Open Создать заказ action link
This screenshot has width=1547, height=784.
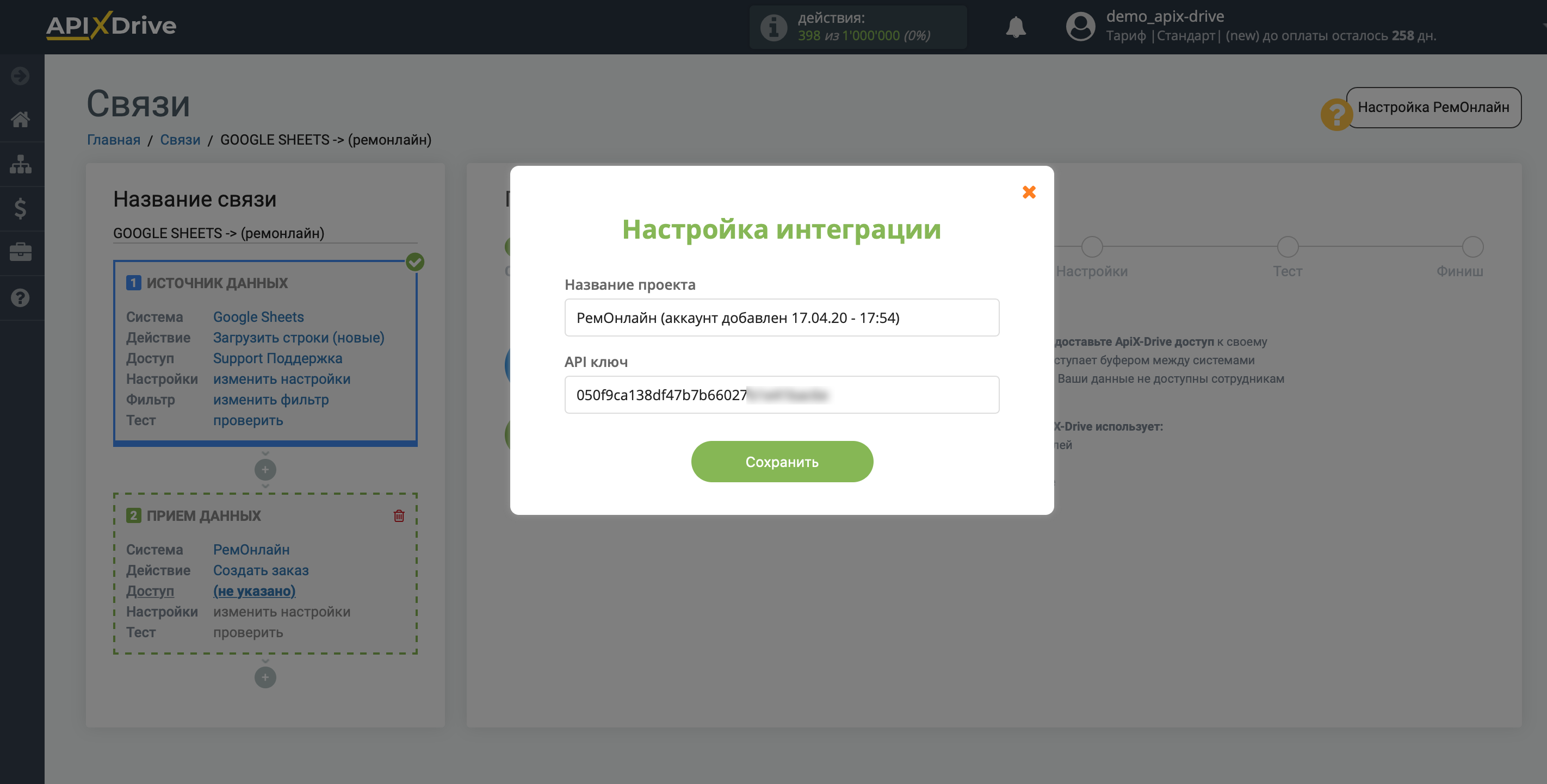tap(261, 570)
